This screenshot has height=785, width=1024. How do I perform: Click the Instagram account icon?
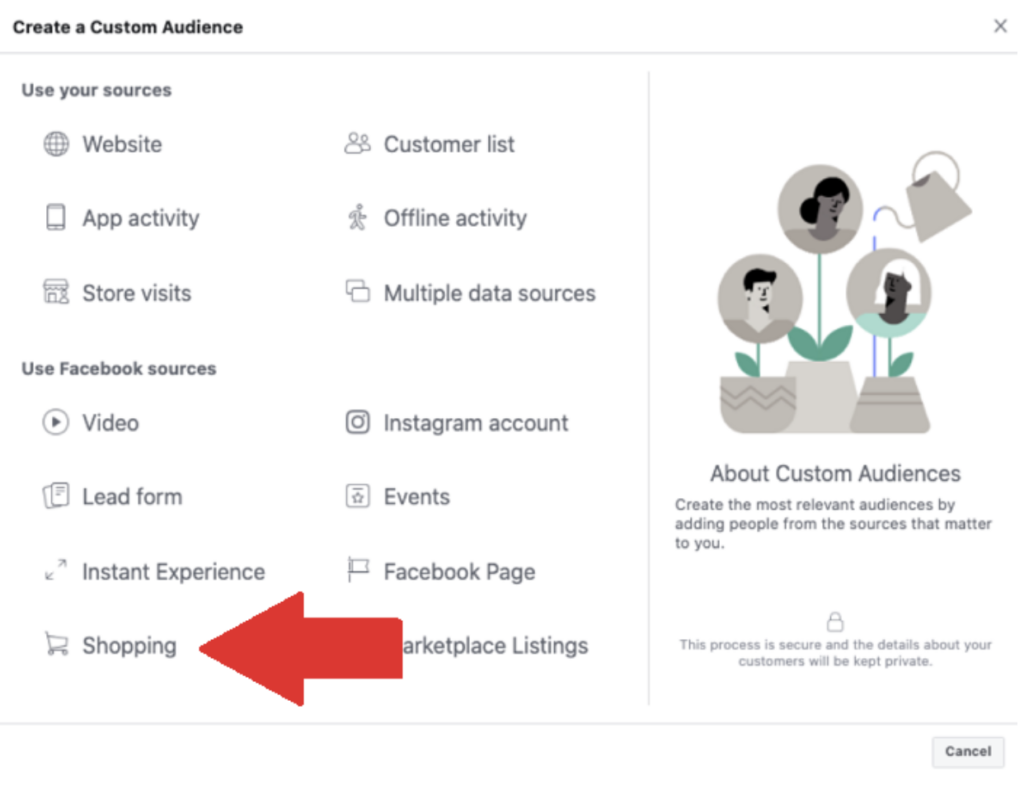point(356,422)
